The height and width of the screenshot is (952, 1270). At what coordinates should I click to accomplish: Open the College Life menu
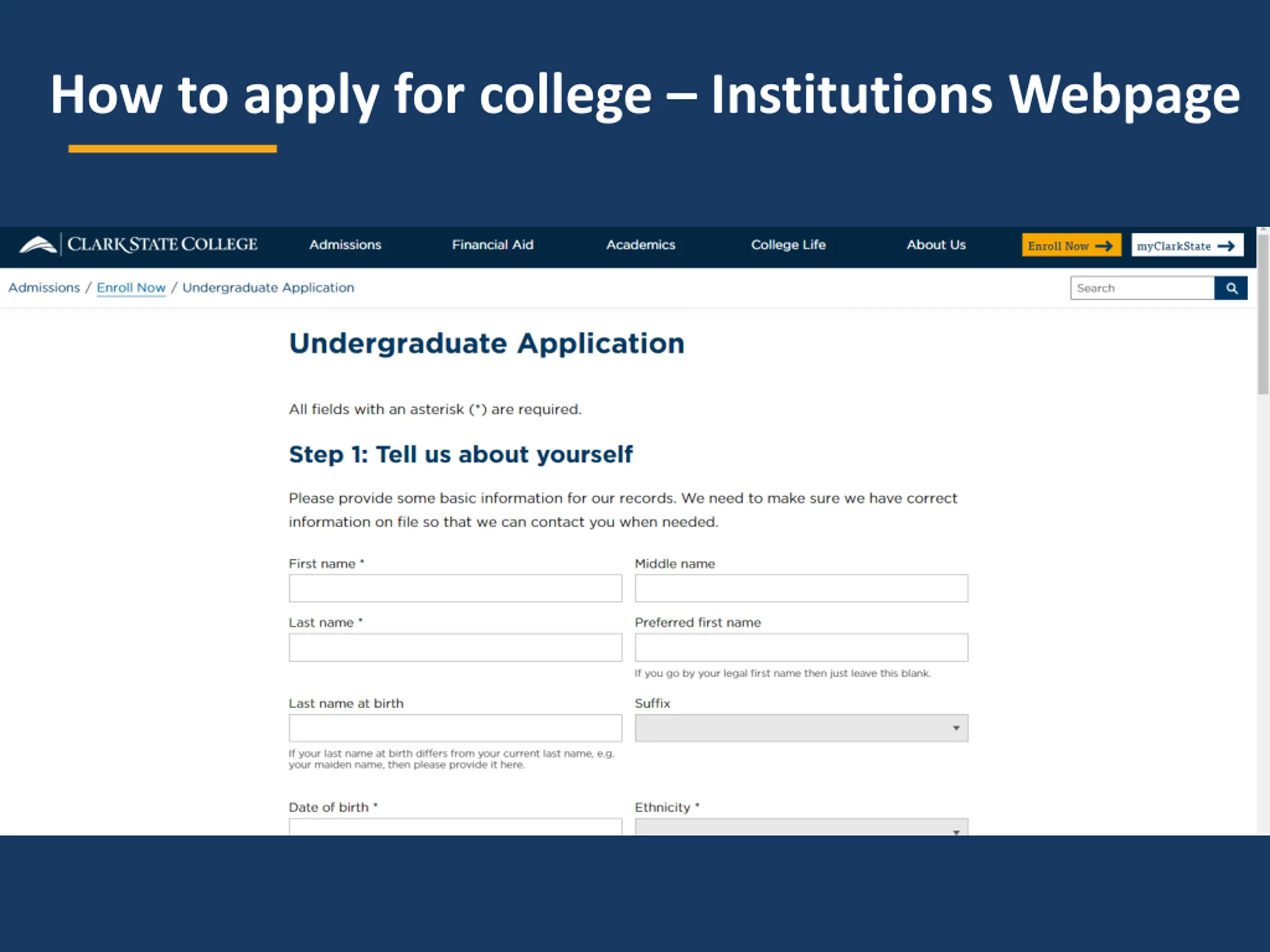[x=788, y=245]
